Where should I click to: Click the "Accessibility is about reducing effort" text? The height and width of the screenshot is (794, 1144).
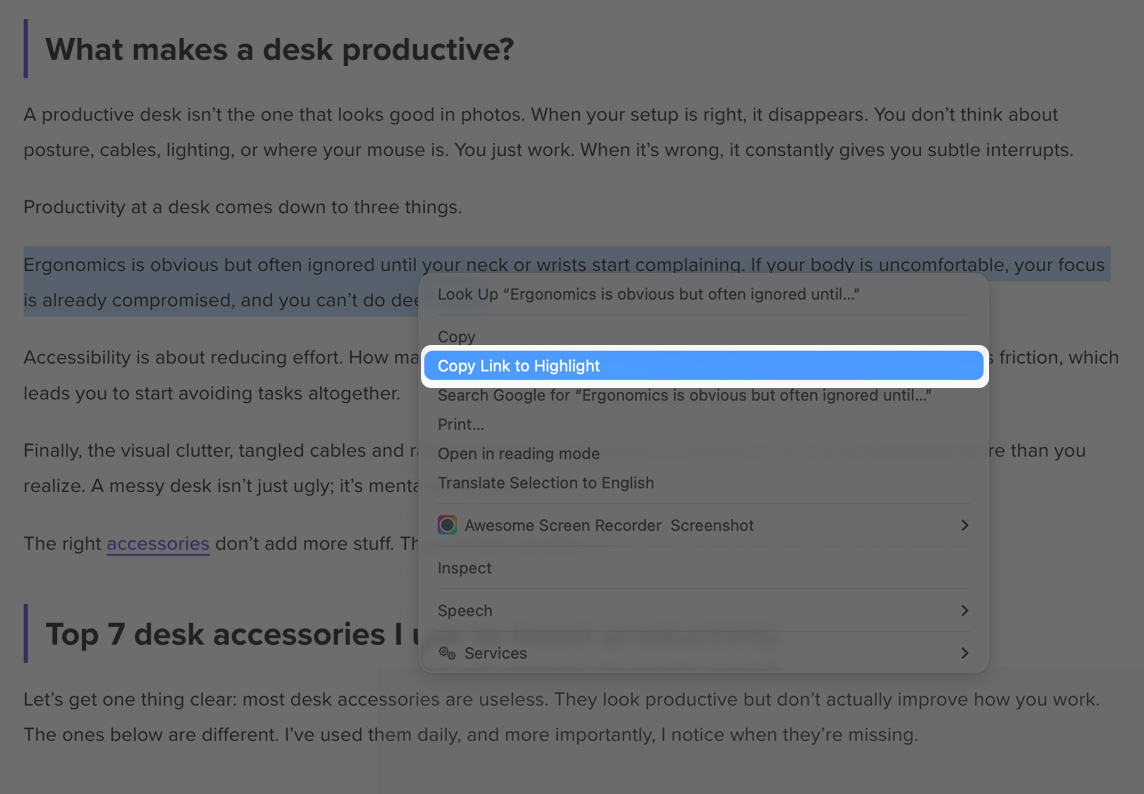[221, 358]
